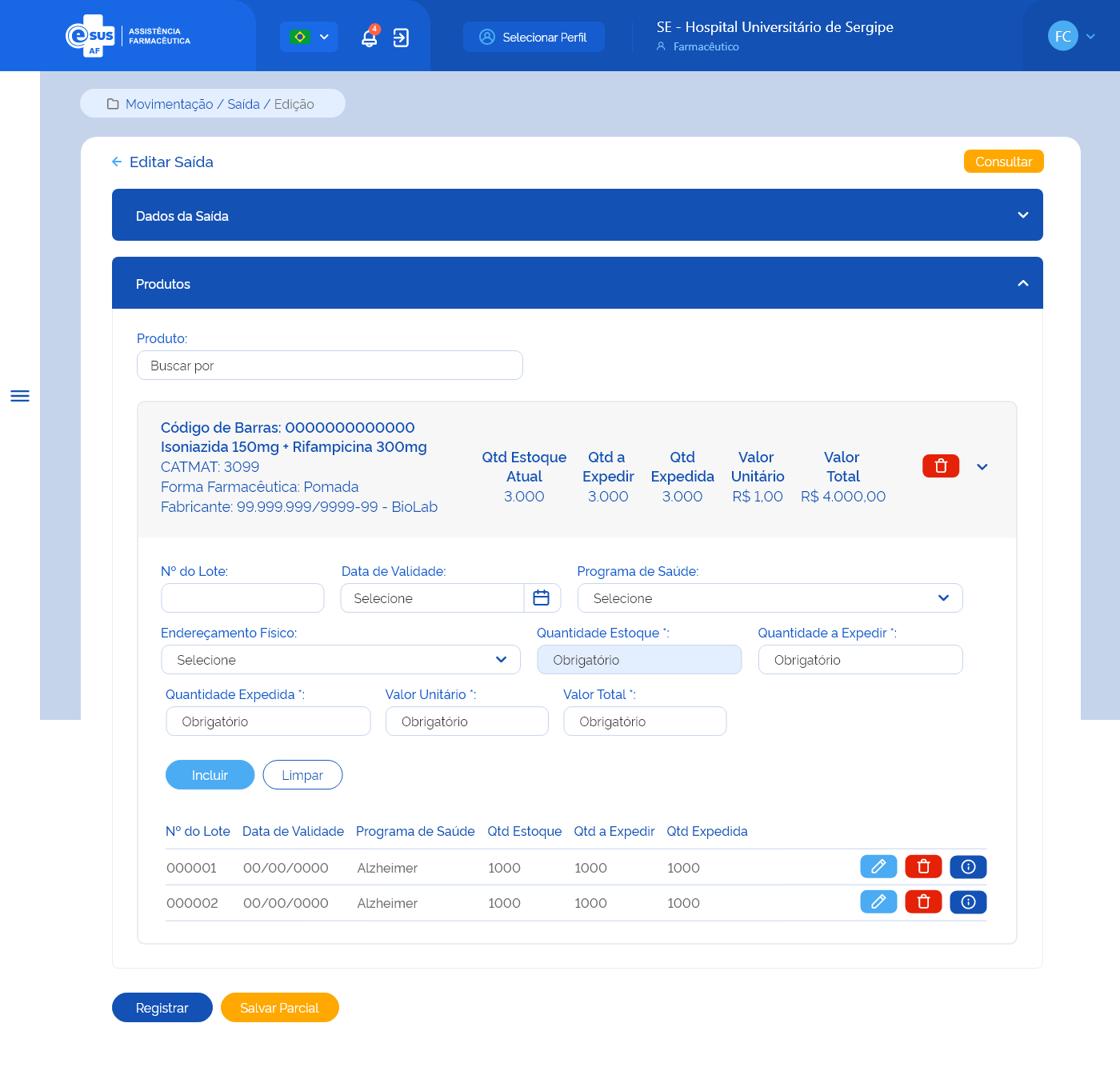Click the Selecionar Perfil button
1120x1079 pixels.
[x=534, y=37]
